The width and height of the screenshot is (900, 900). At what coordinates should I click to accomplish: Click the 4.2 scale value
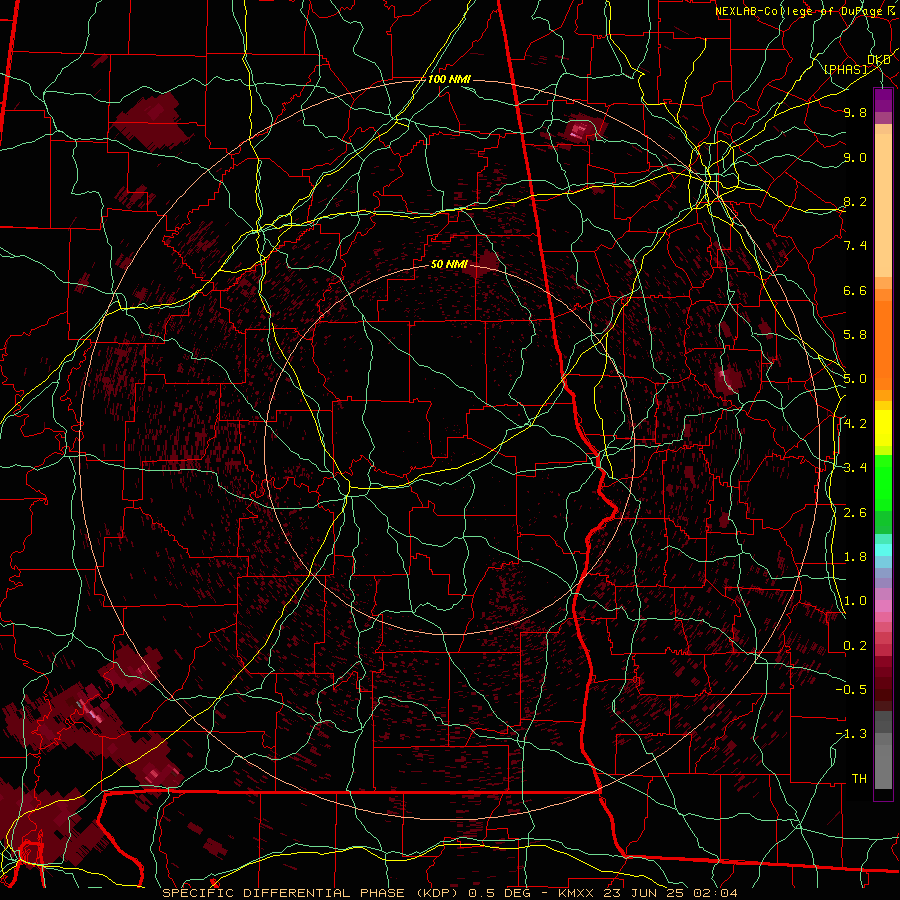pyautogui.click(x=855, y=424)
